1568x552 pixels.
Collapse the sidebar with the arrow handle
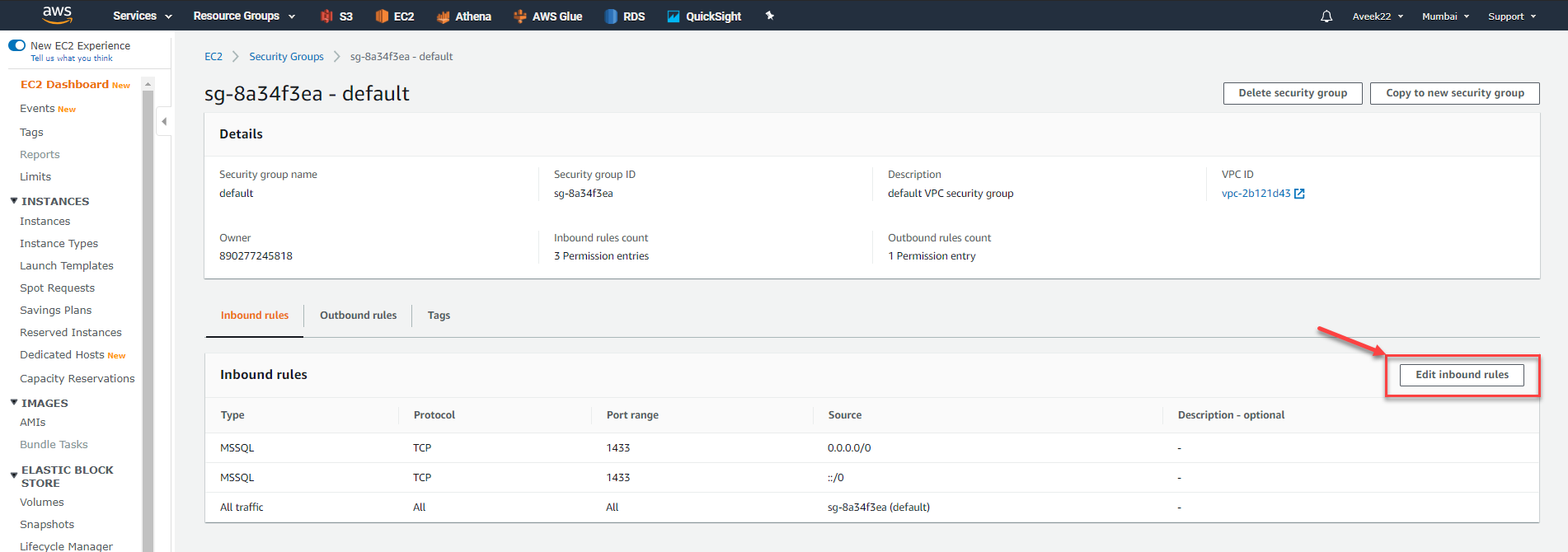click(164, 121)
